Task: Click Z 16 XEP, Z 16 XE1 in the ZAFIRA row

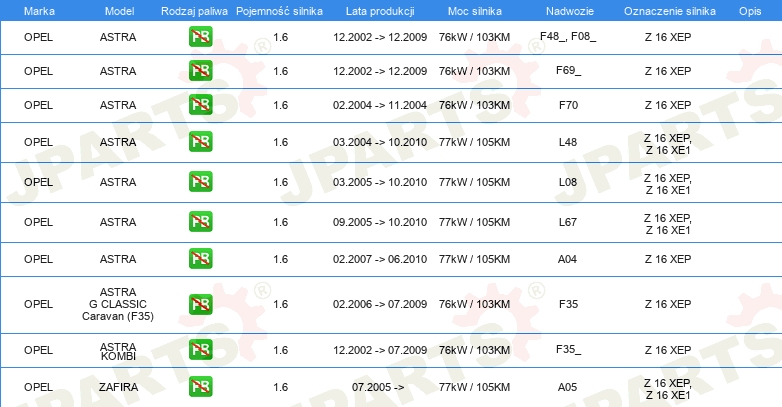Action: coord(668,389)
